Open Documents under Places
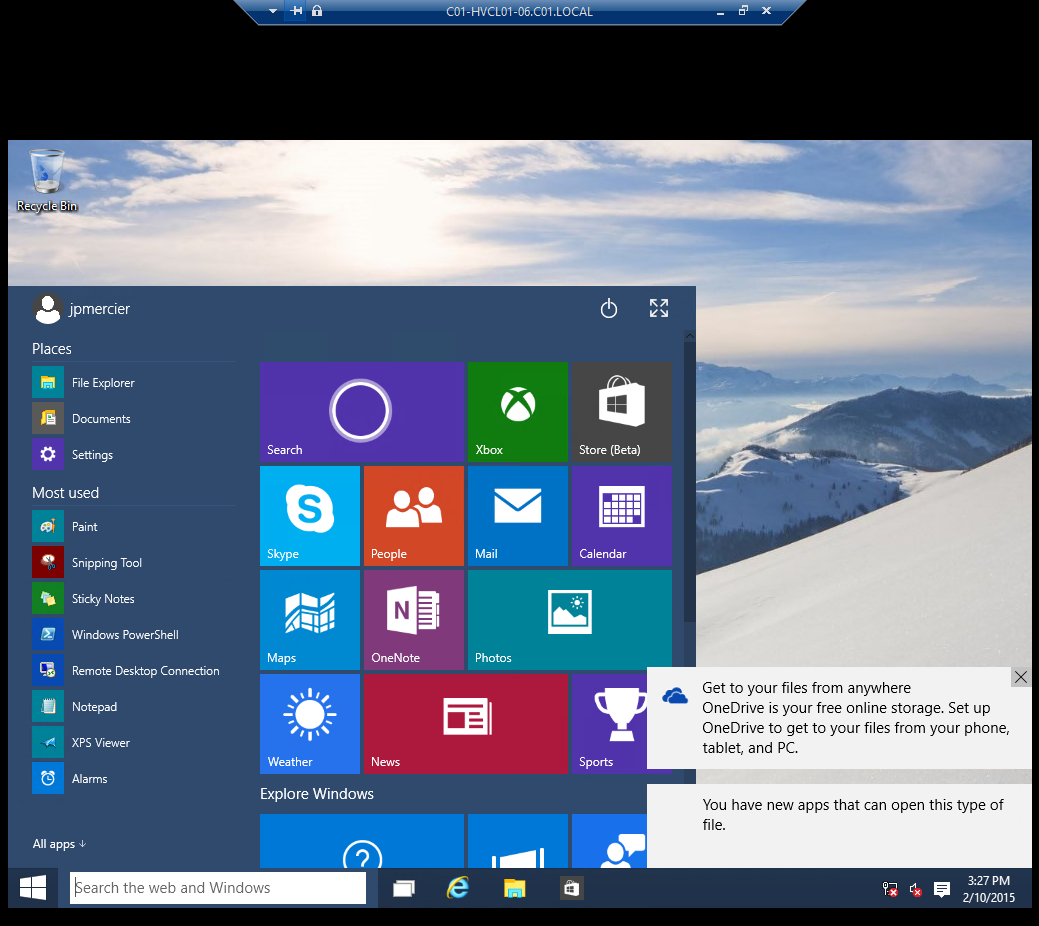This screenshot has width=1039, height=926. click(x=134, y=418)
